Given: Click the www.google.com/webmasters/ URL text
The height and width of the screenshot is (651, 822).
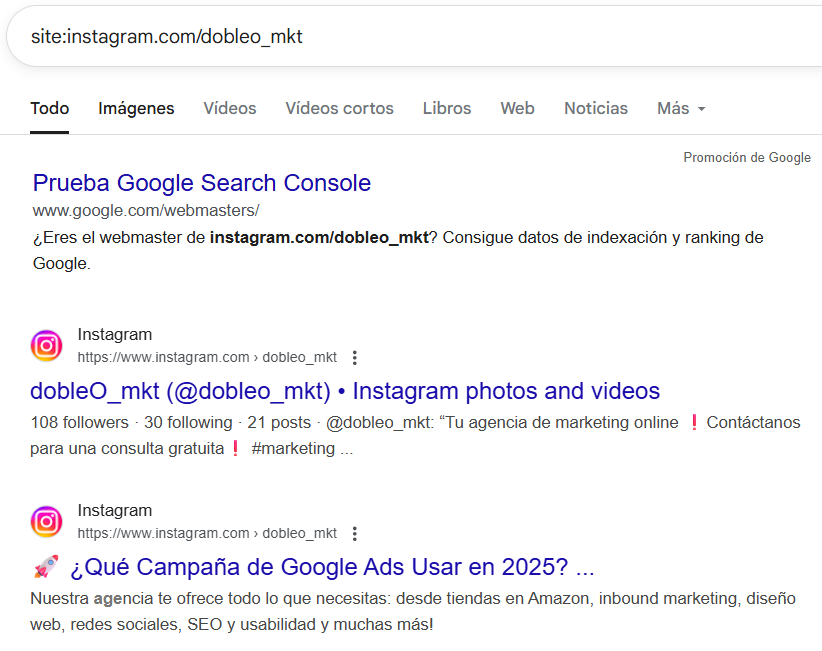Looking at the screenshot, I should pyautogui.click(x=145, y=210).
